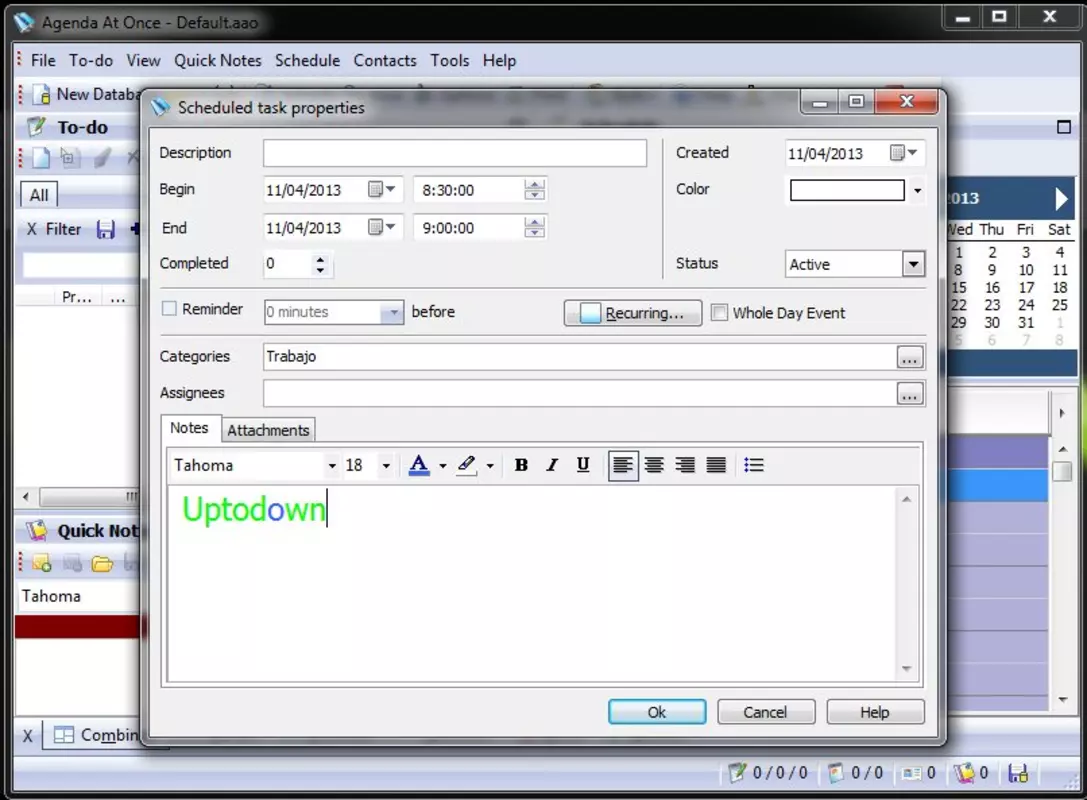Open the font name dropdown
Screen dimensions: 1087x800
[x=332, y=466]
